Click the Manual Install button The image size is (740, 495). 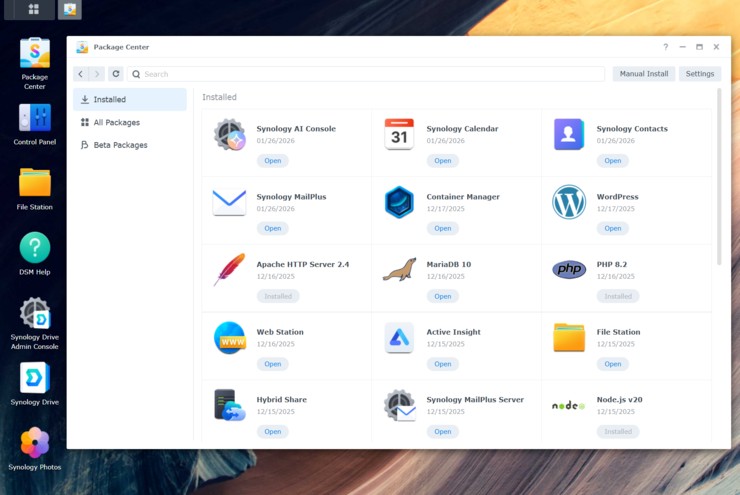click(643, 74)
